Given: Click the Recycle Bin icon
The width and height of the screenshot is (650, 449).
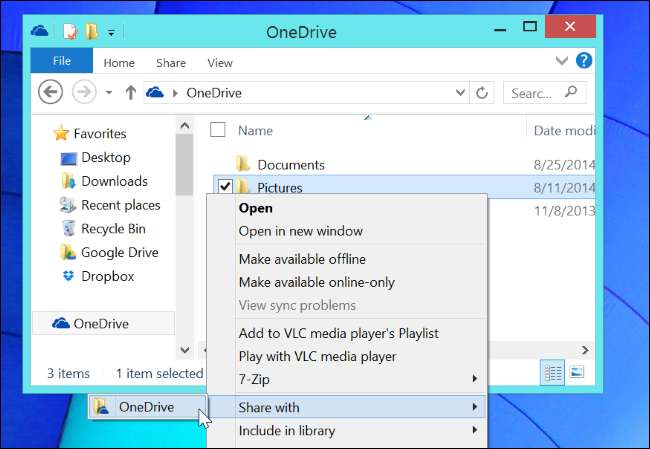Looking at the screenshot, I should point(68,228).
